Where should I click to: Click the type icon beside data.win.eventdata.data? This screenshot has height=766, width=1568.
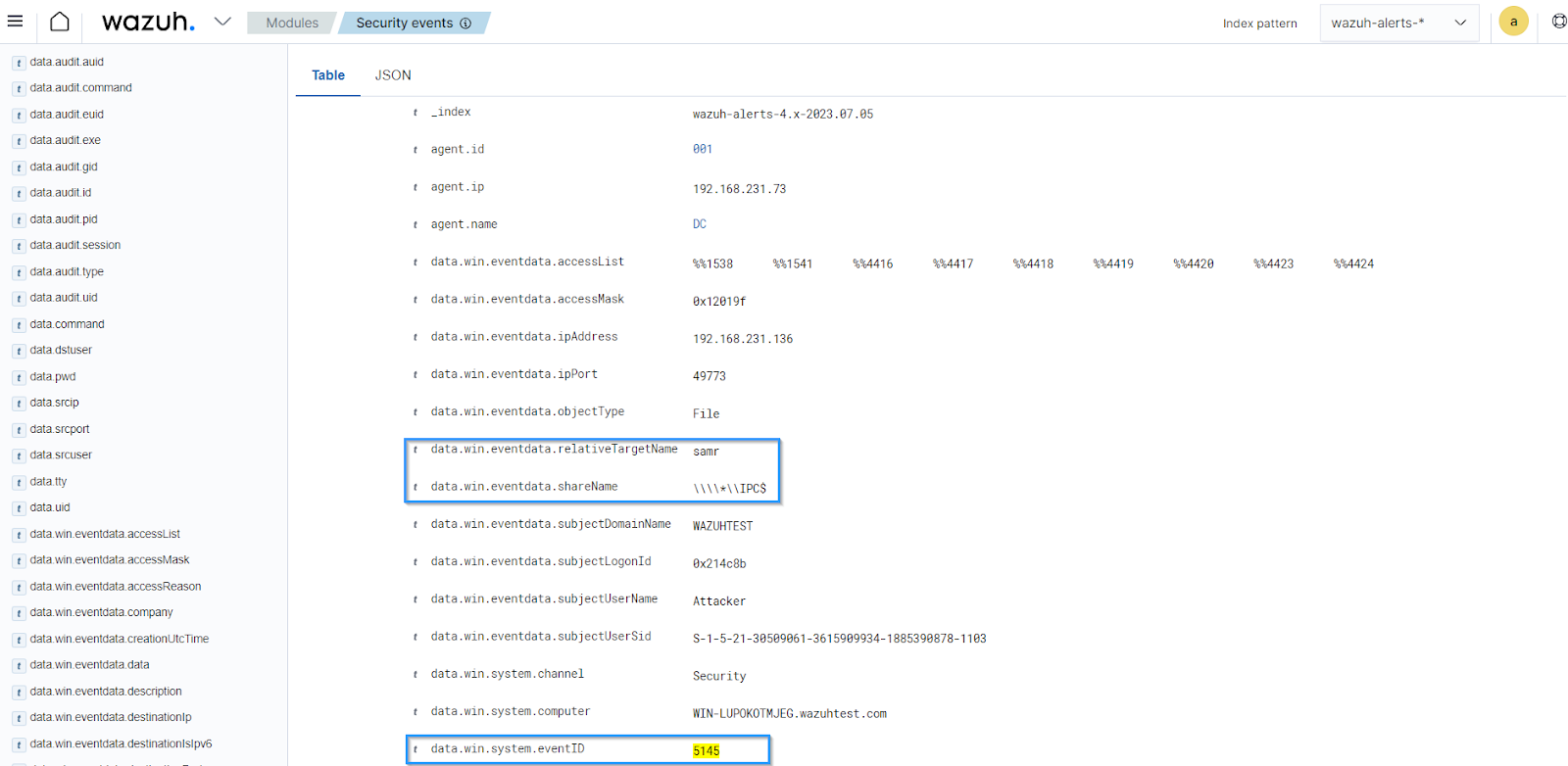(19, 666)
